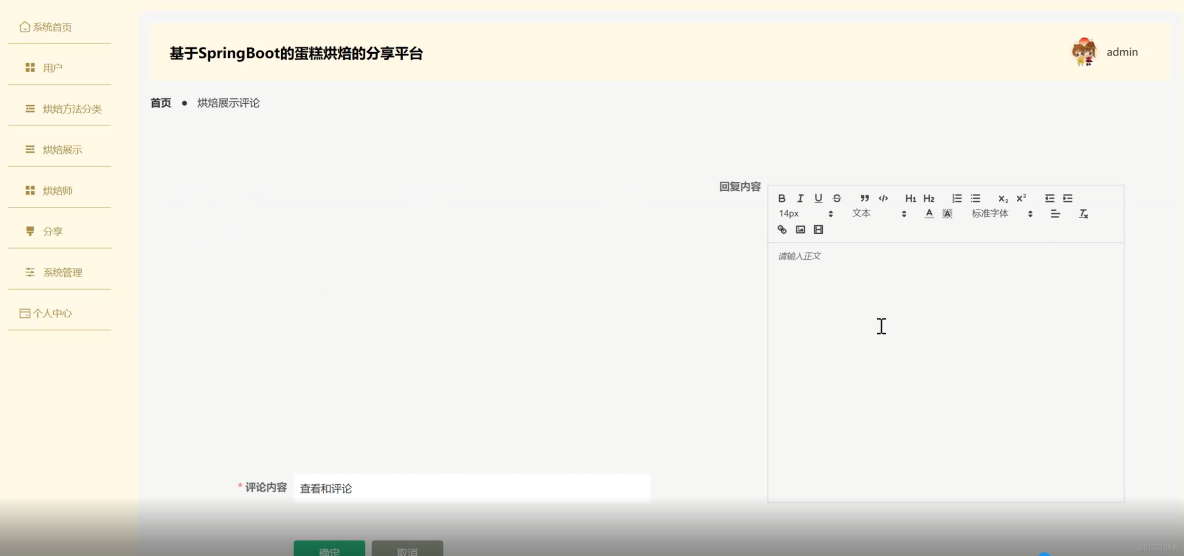
Task: Click the admin username in header
Action: pyautogui.click(x=1122, y=52)
